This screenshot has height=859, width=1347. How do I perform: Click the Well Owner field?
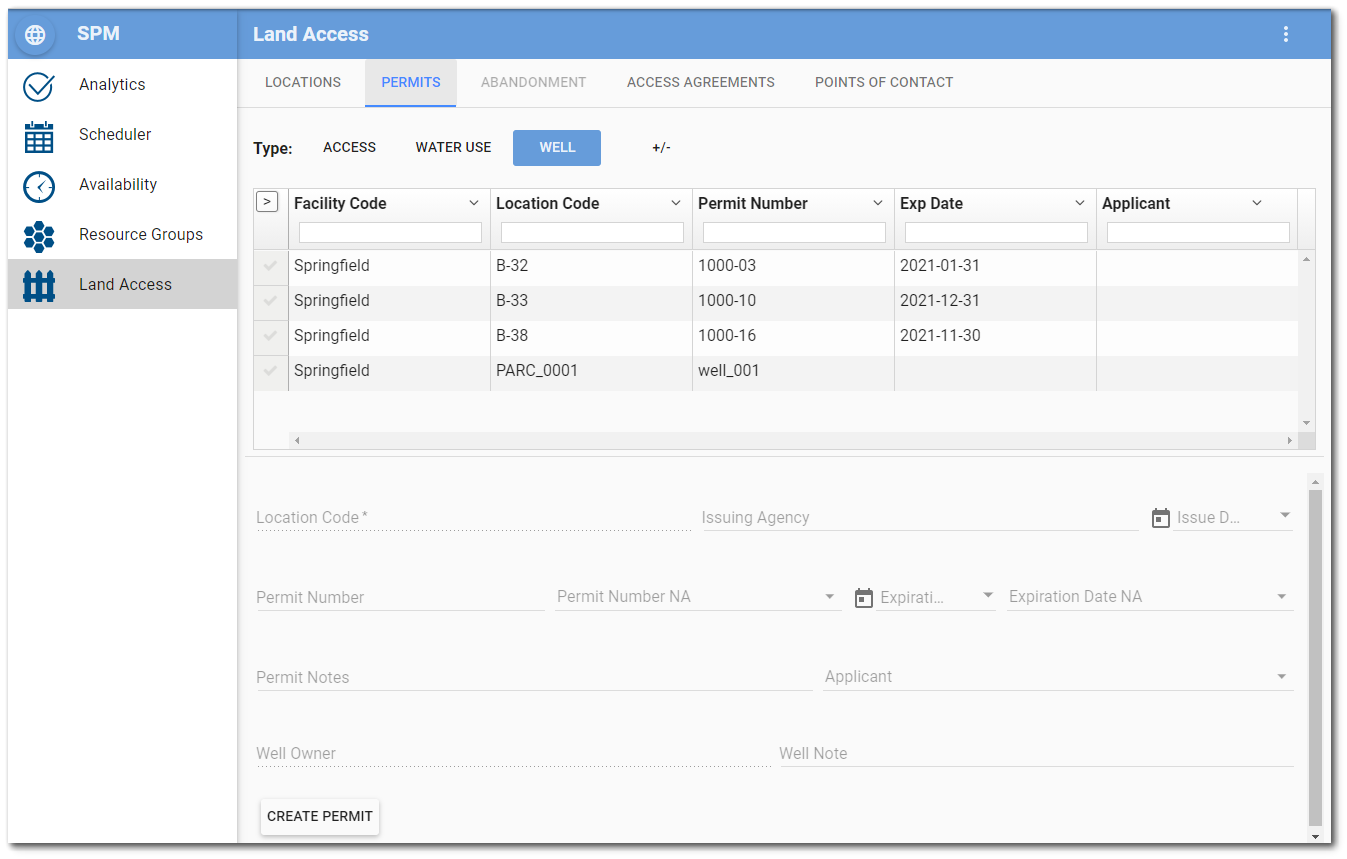point(513,754)
